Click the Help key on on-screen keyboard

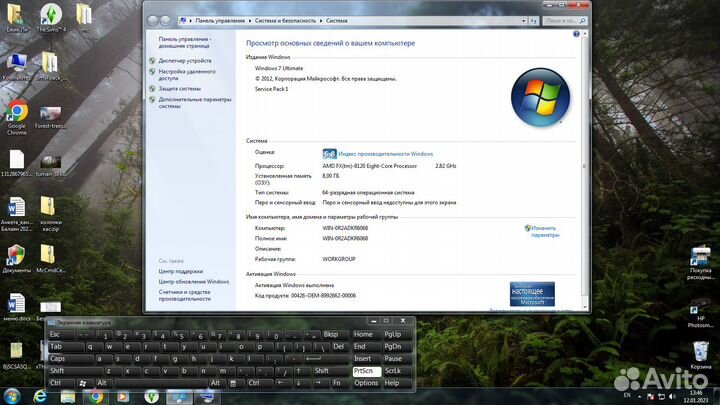click(397, 383)
